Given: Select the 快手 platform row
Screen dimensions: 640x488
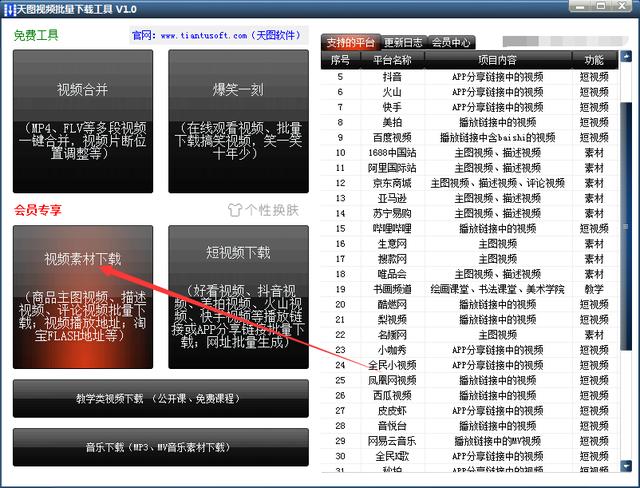Looking at the screenshot, I should pos(470,107).
